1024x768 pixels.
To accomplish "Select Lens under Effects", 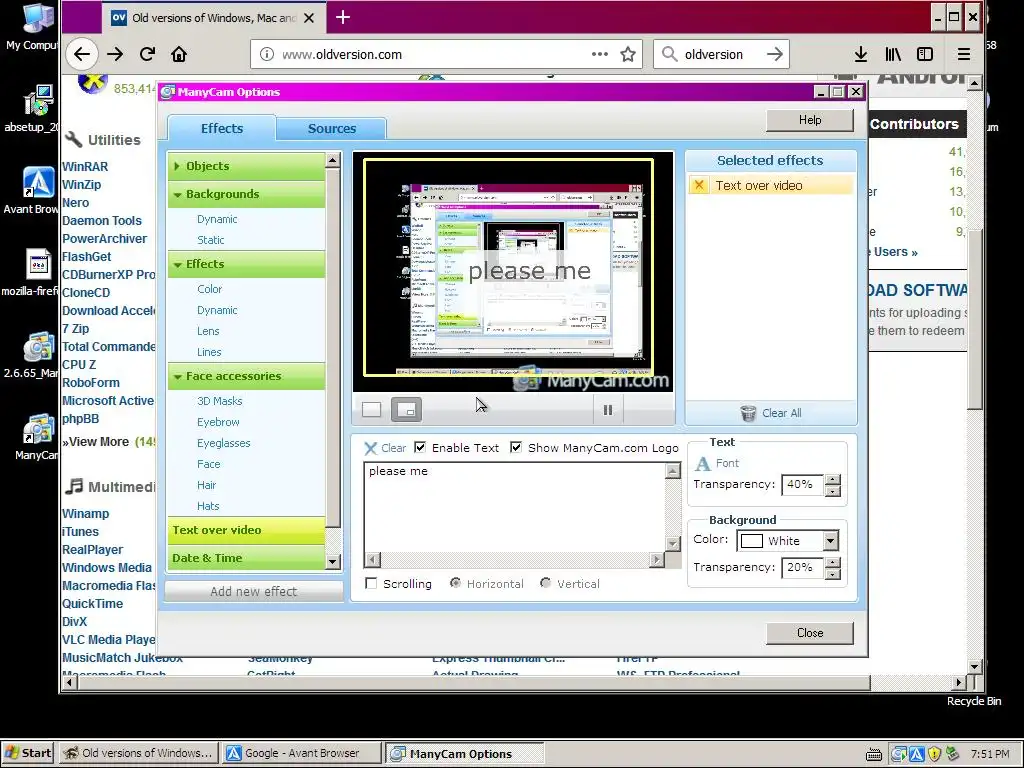I will pos(208,331).
